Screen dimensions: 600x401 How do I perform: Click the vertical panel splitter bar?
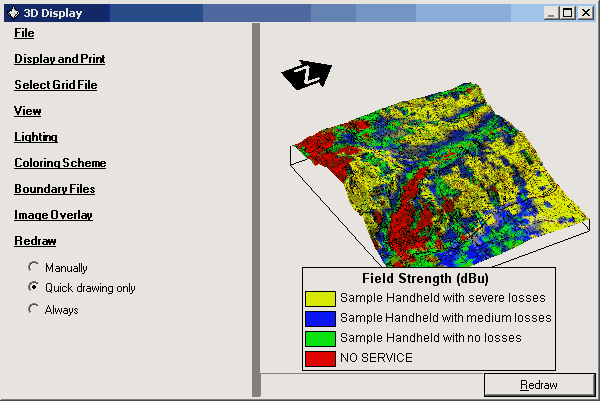pyautogui.click(x=256, y=210)
